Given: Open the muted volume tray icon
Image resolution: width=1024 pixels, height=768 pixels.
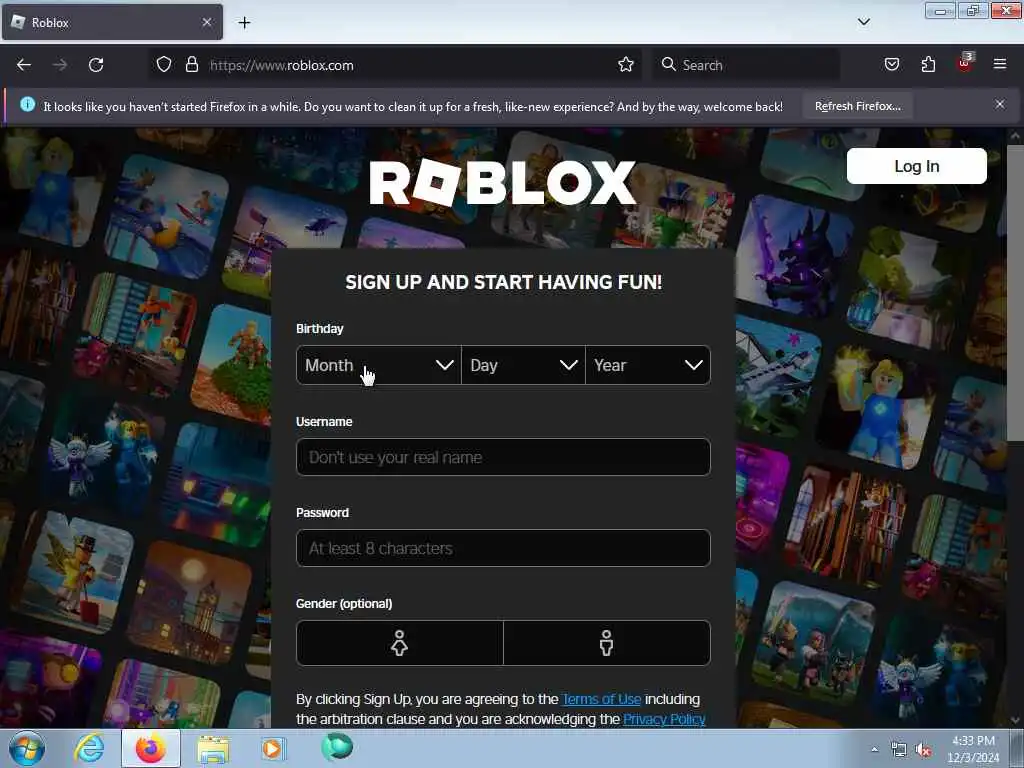Looking at the screenshot, I should (x=923, y=750).
